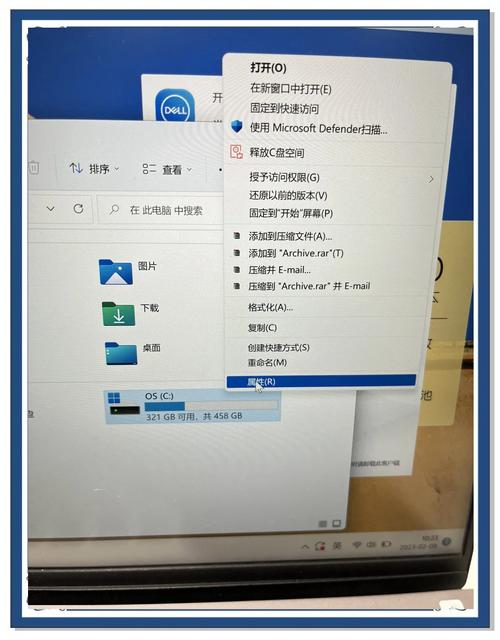The image size is (500, 640).
Task: Click the refresh icon beside the search box
Action: coord(78,209)
